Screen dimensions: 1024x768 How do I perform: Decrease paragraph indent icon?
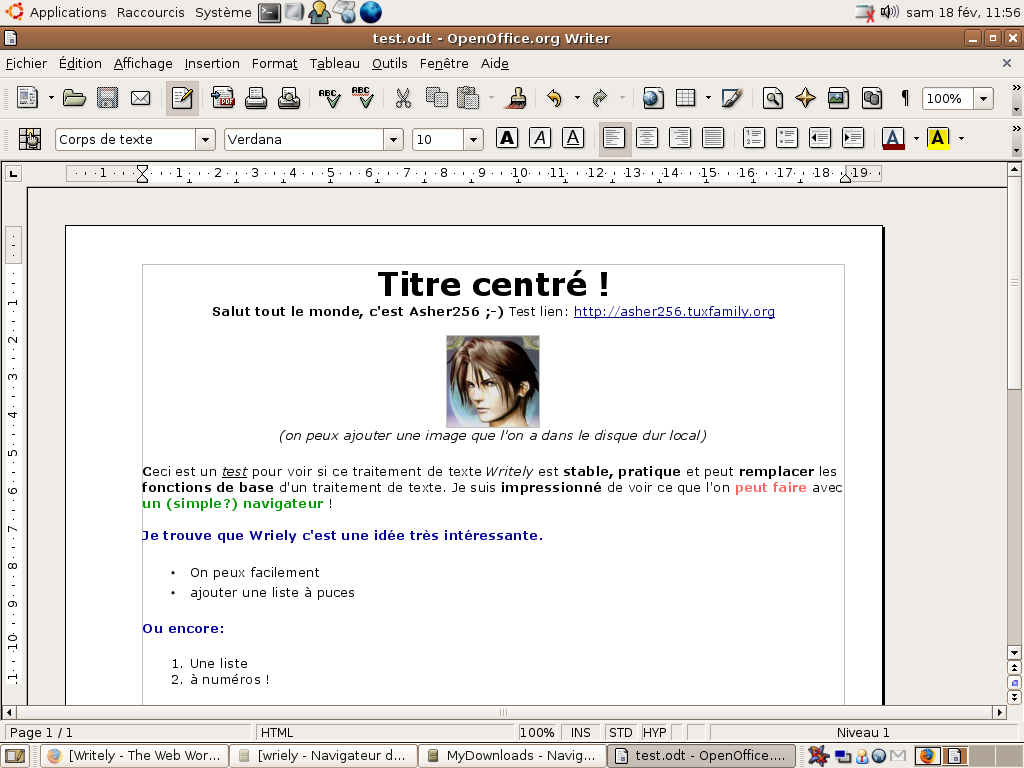click(820, 138)
